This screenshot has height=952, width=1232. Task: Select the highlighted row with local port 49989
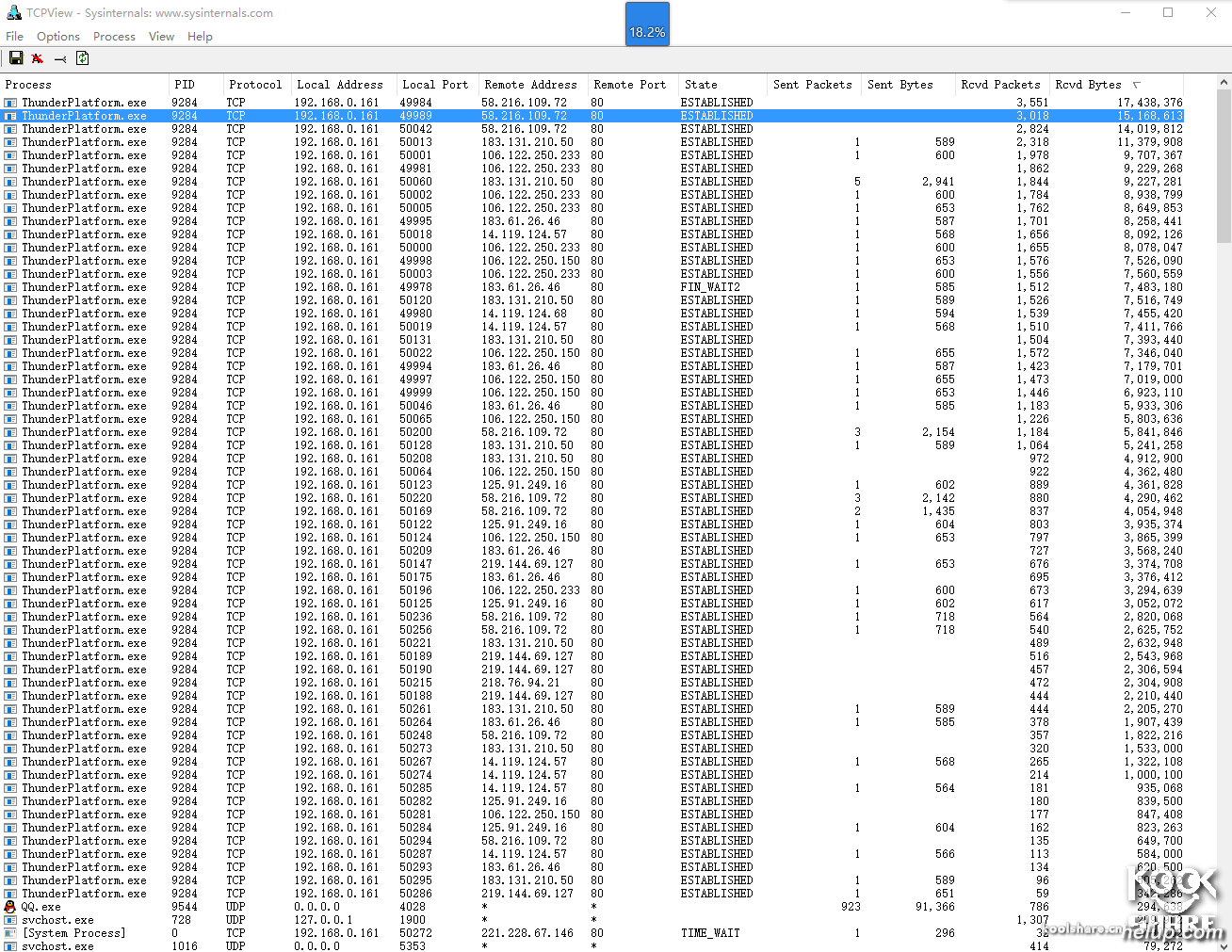coord(593,116)
